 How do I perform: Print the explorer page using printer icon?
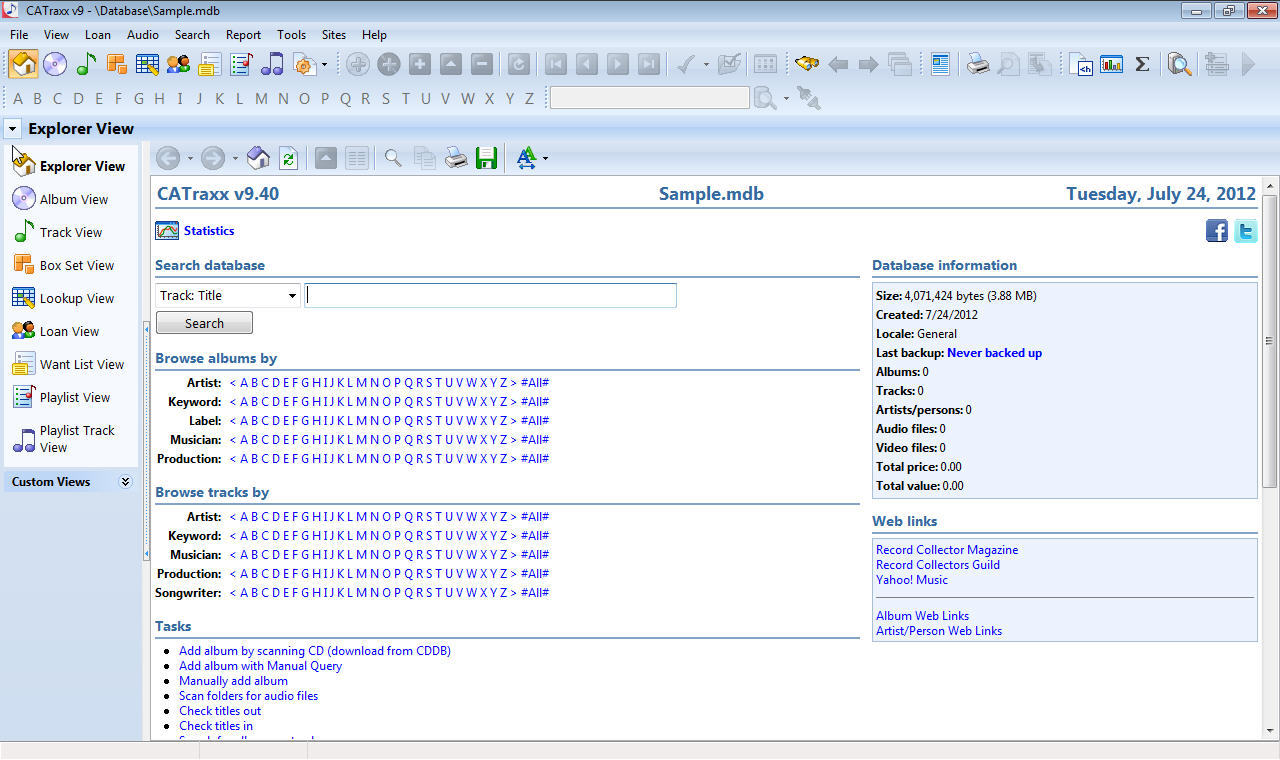(x=456, y=158)
